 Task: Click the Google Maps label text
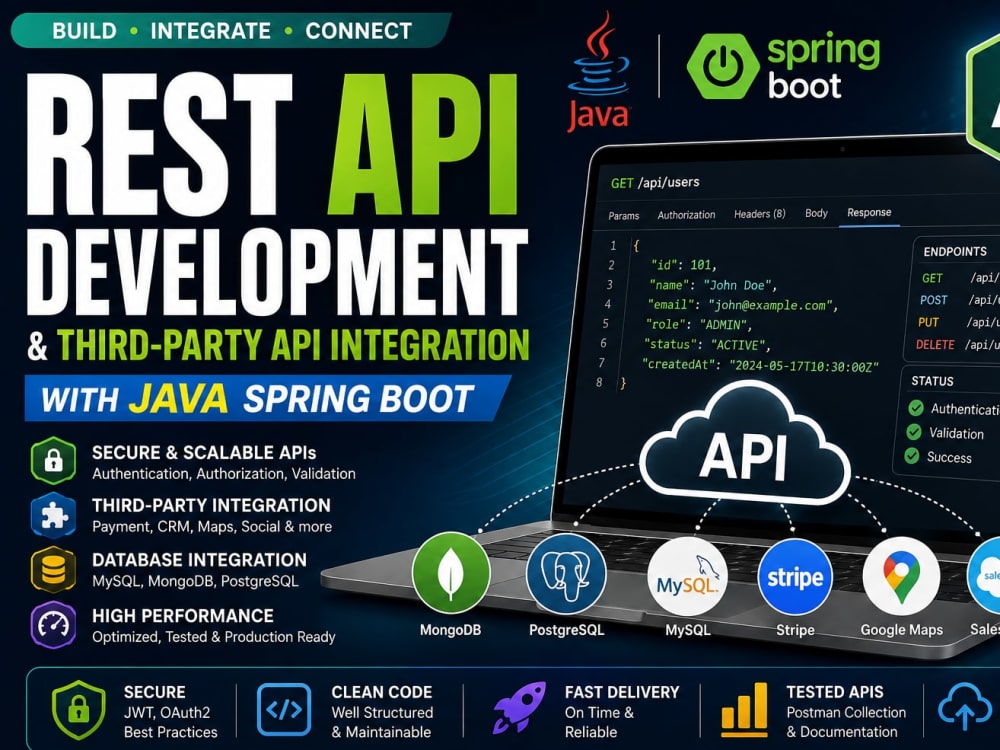tap(902, 630)
